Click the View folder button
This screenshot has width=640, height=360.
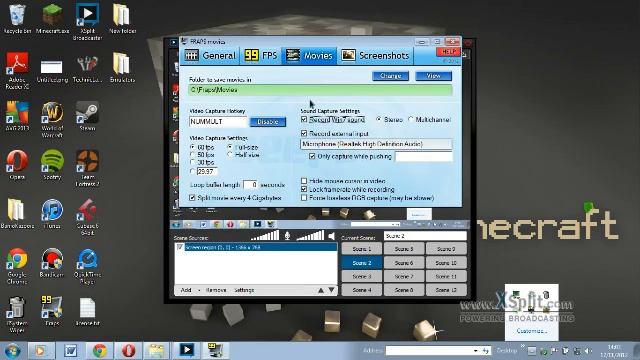(x=433, y=76)
